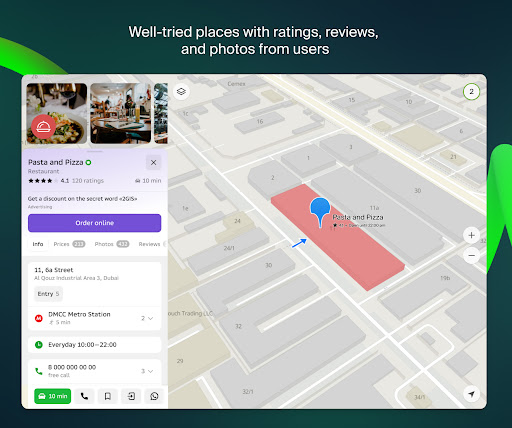The width and height of the screenshot is (512, 428).
Task: Open the map layers icon
Action: pyautogui.click(x=181, y=91)
